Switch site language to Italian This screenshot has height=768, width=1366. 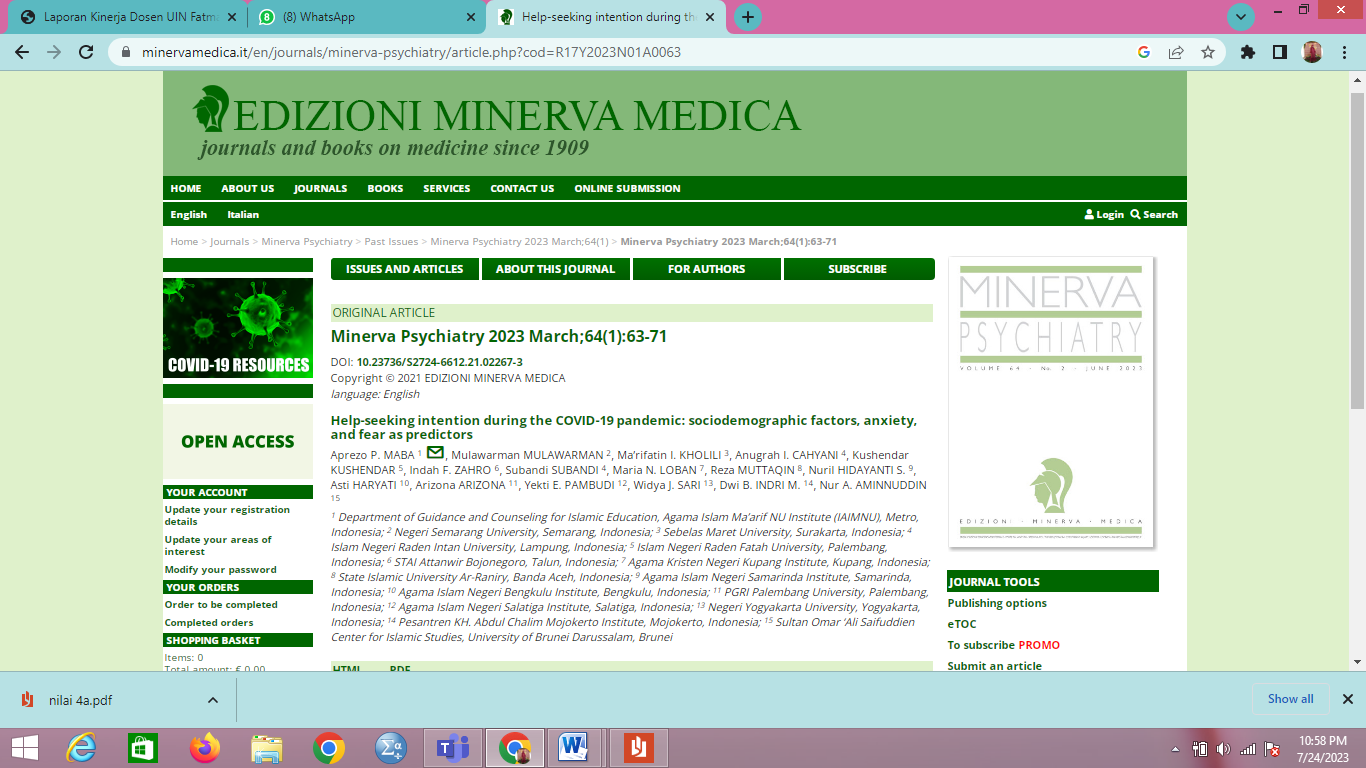coord(243,214)
